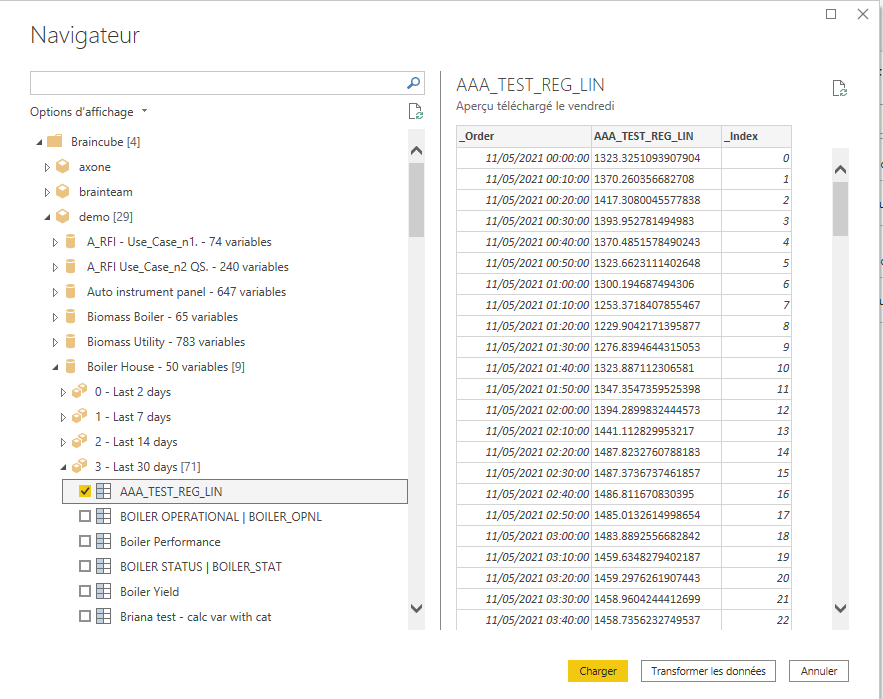Viewport: 883px width, 699px height.
Task: Click the Auto instrument panel database icon
Action: tap(70, 291)
